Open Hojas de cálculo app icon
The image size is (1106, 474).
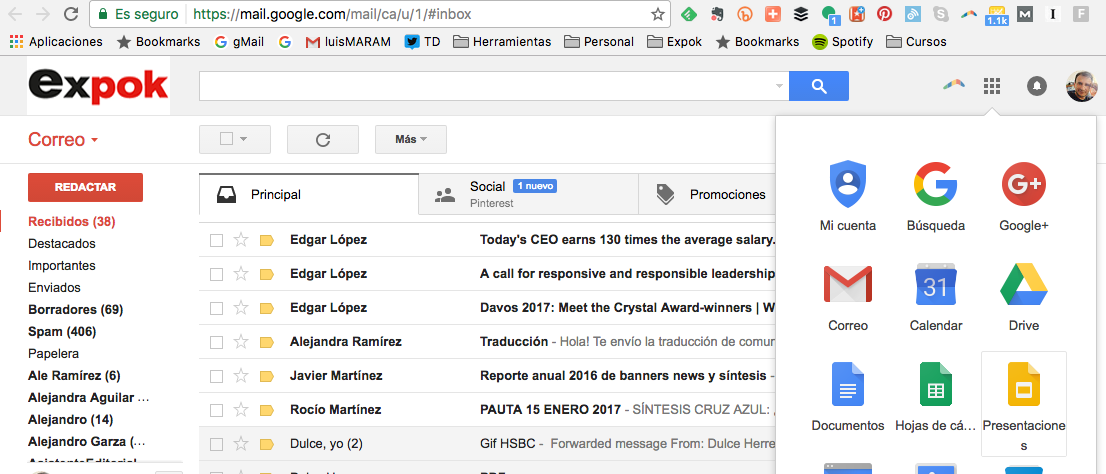click(935, 386)
